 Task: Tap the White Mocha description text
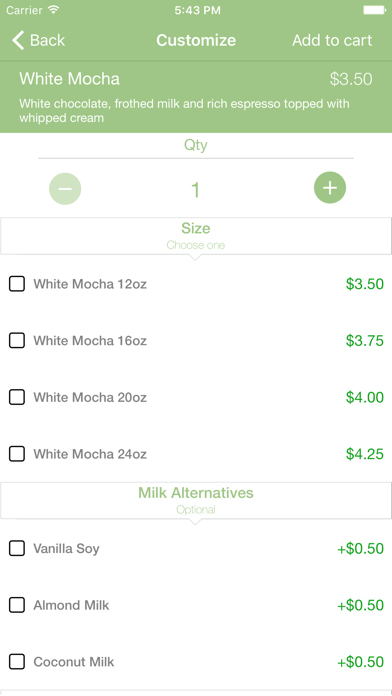[x=184, y=111]
